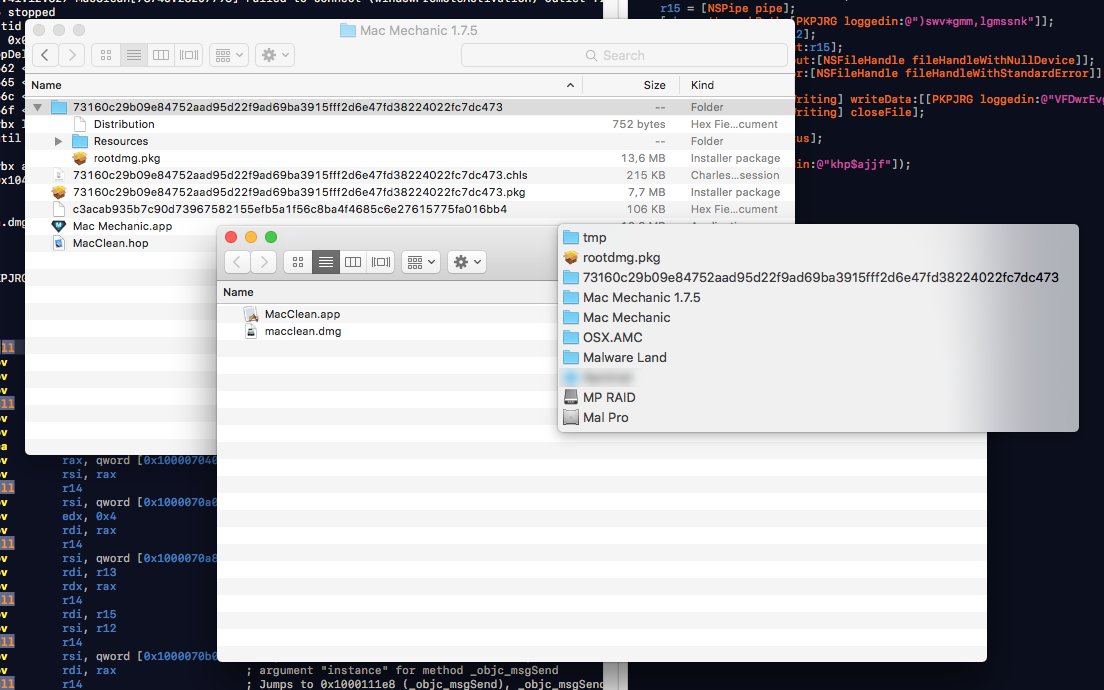This screenshot has height=690, width=1104.
Task: Select the Mac Mechanic.app file name
Action: tap(123, 226)
